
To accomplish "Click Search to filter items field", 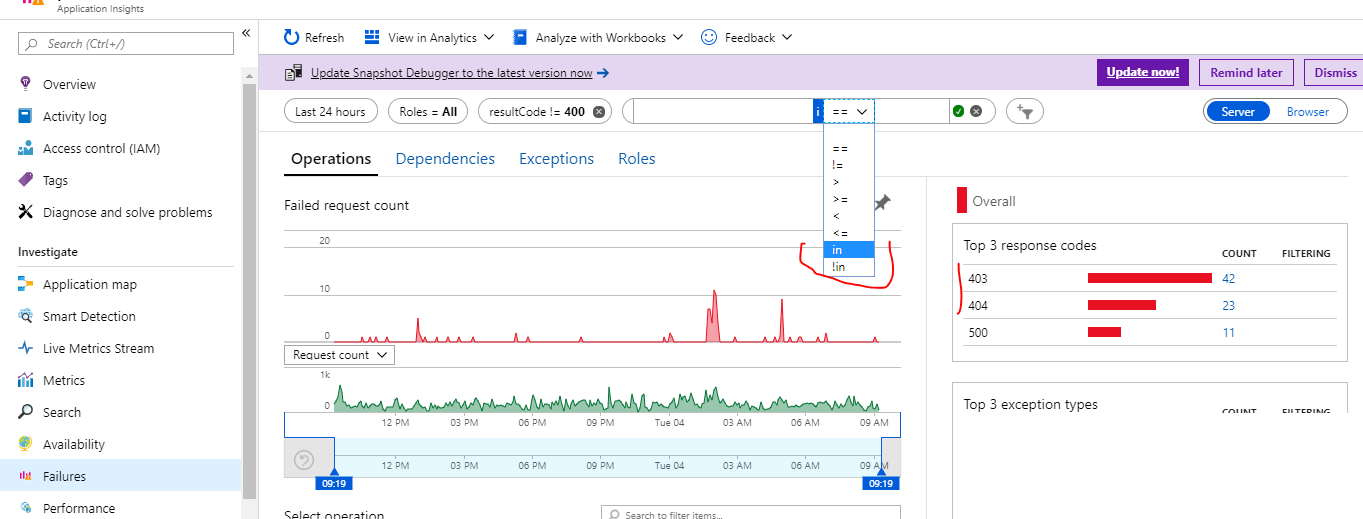I will (751, 514).
